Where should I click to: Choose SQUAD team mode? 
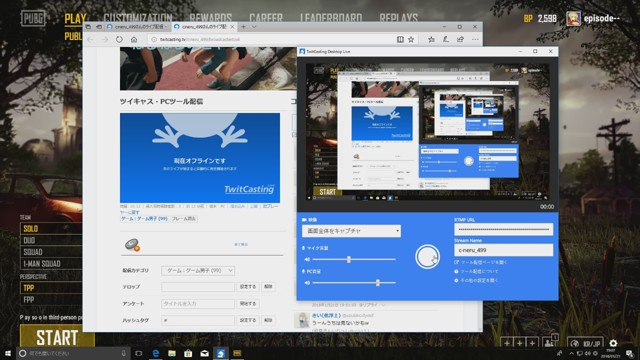pos(51,252)
